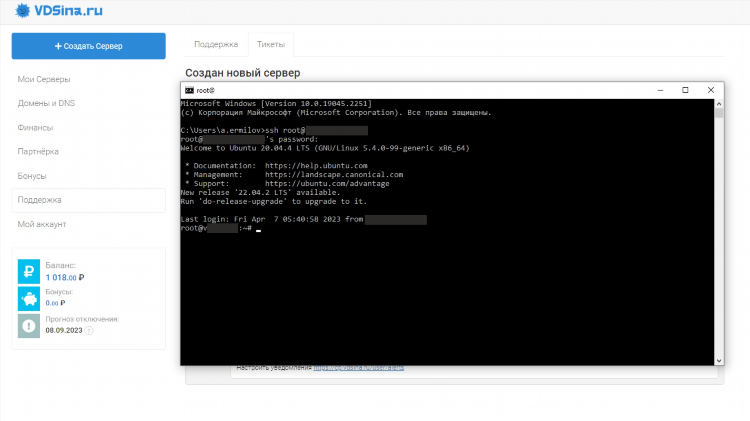Go to Финансы page

(x=35, y=128)
